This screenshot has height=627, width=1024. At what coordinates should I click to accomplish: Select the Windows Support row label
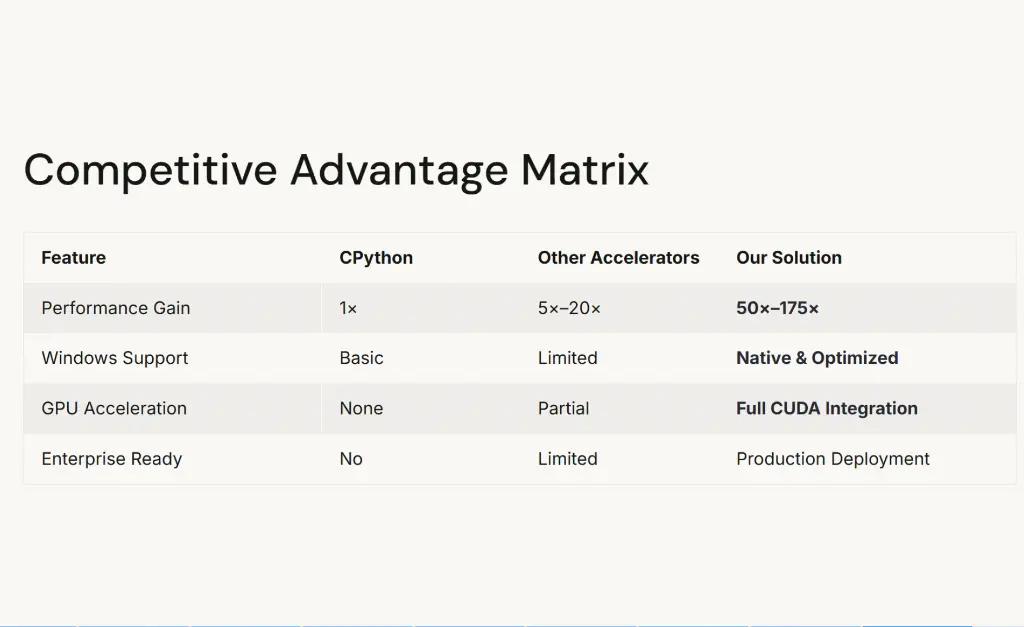[x=114, y=358]
